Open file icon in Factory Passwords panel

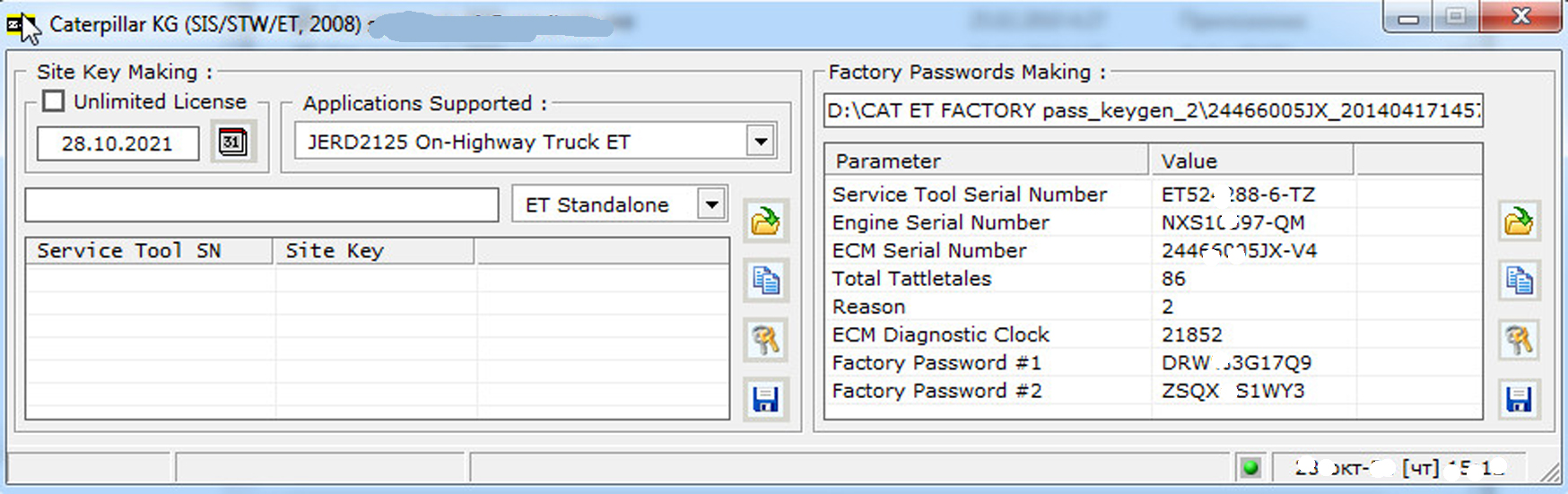pyautogui.click(x=1519, y=221)
